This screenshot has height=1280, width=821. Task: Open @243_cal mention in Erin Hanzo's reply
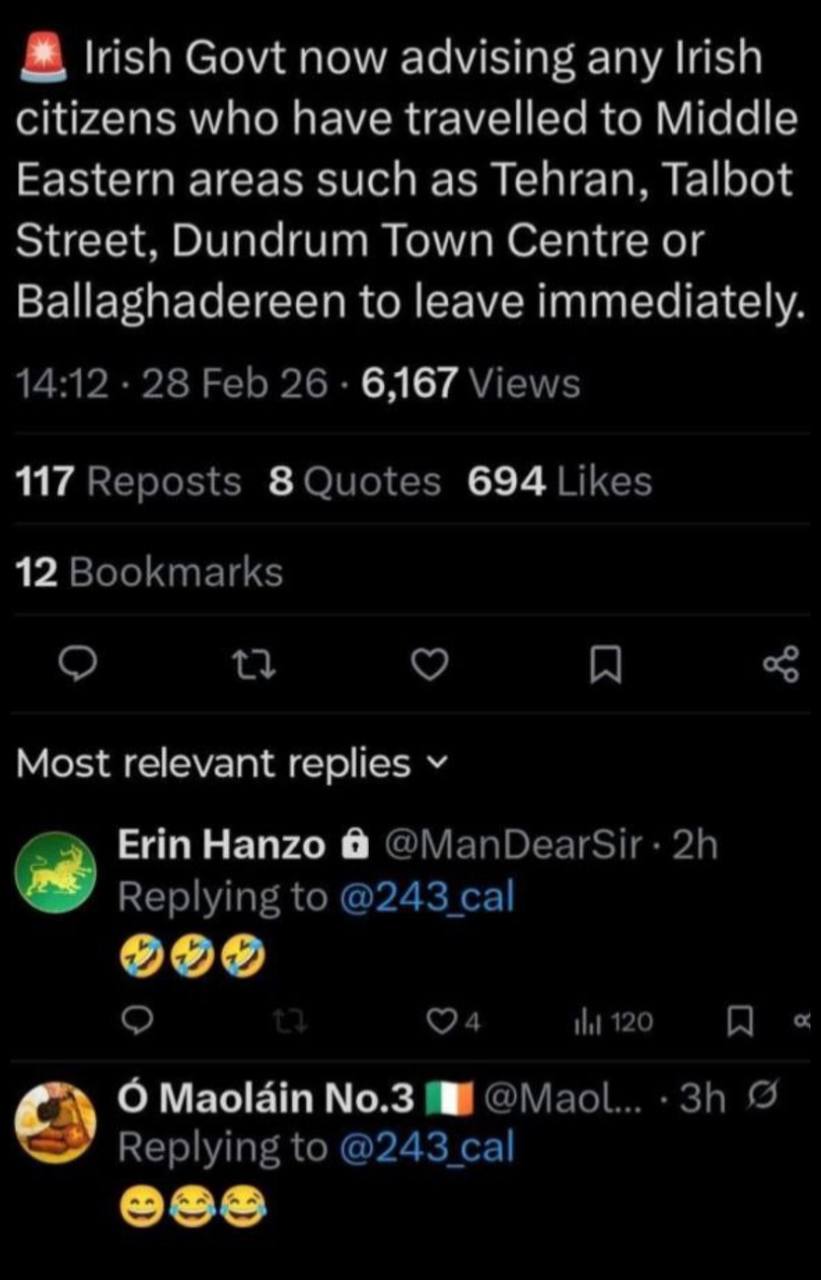pyautogui.click(x=427, y=896)
